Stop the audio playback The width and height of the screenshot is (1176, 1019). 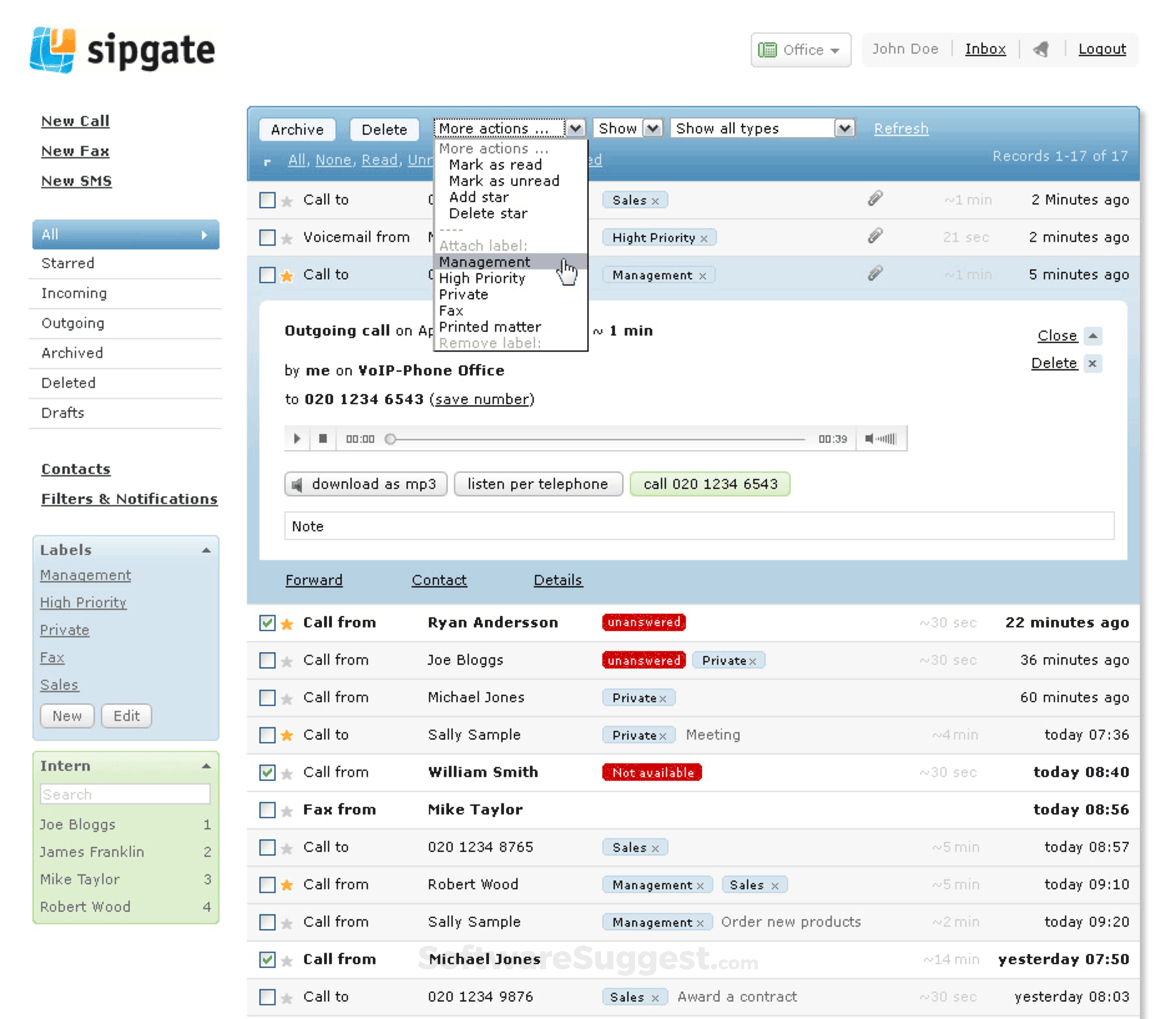click(323, 438)
